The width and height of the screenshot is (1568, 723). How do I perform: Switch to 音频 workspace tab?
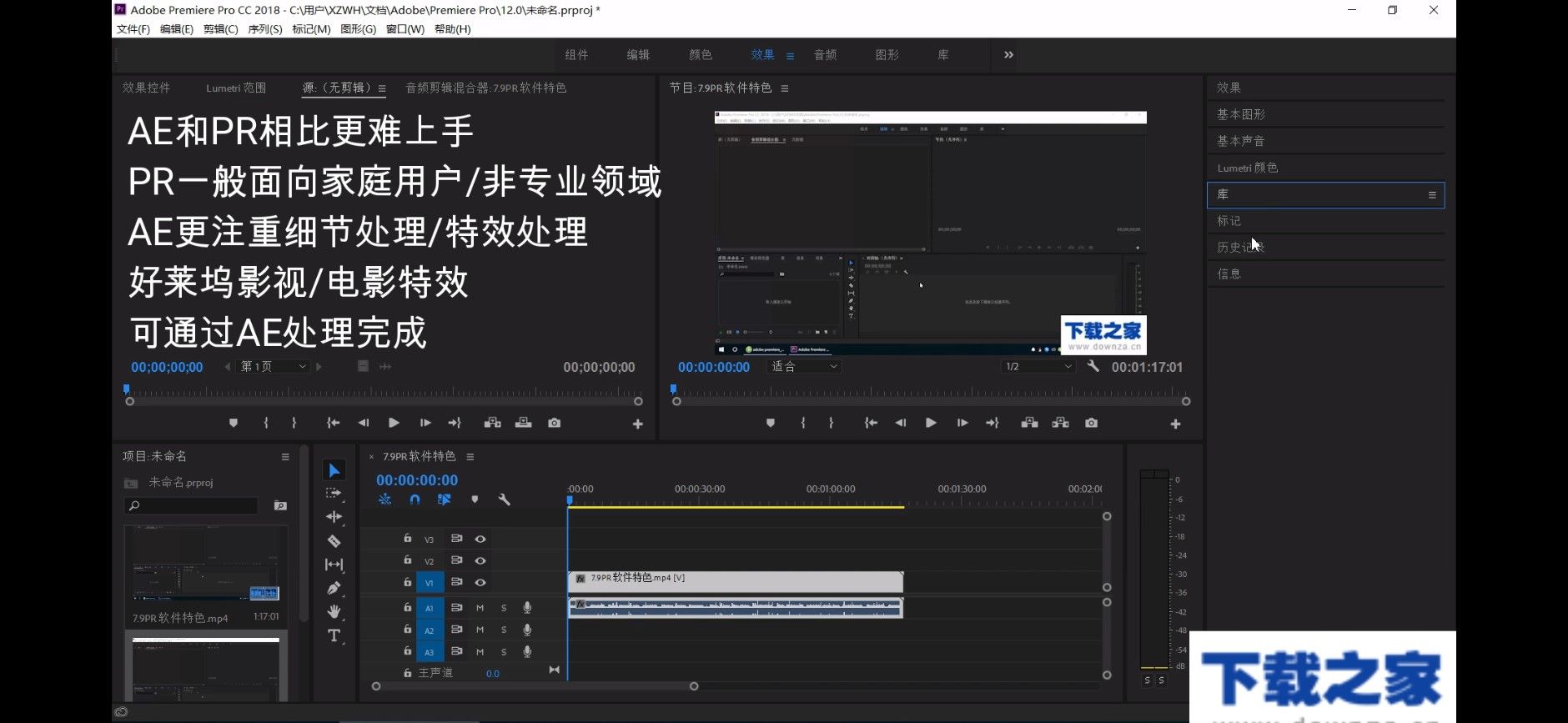pos(826,55)
